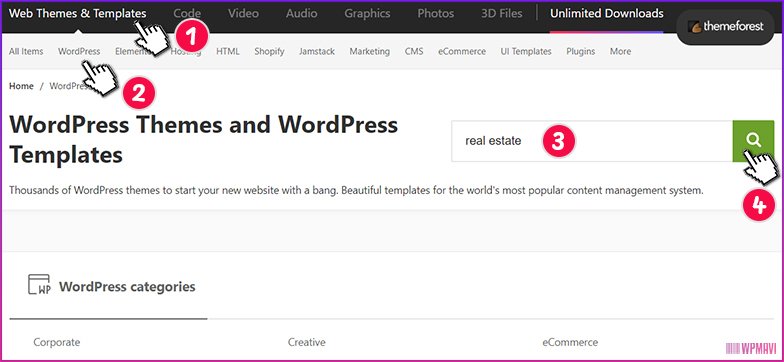Screen dimensions: 784x362
Task: Open the Audio marketplace tab
Action: (x=302, y=14)
